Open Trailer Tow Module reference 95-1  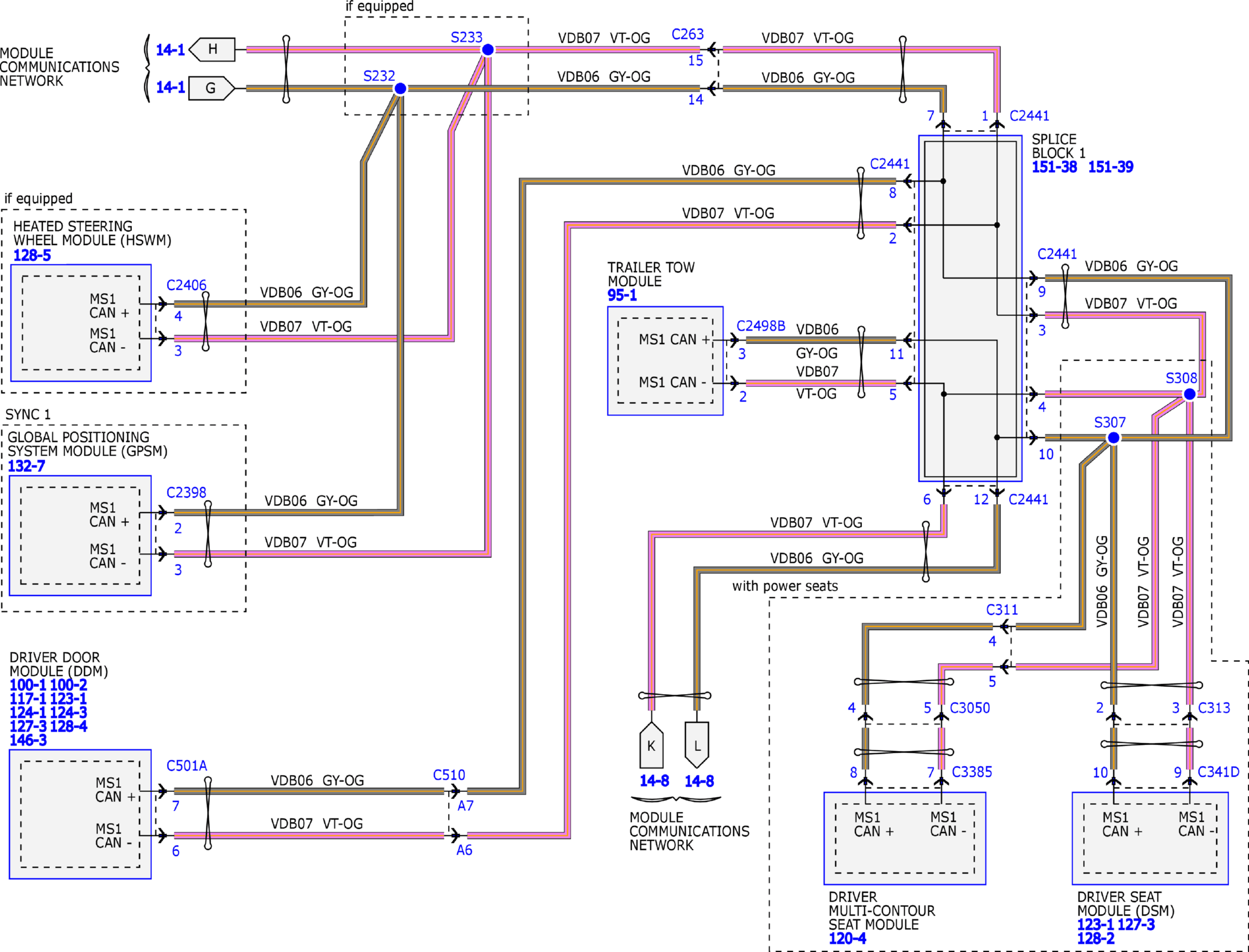click(x=622, y=295)
